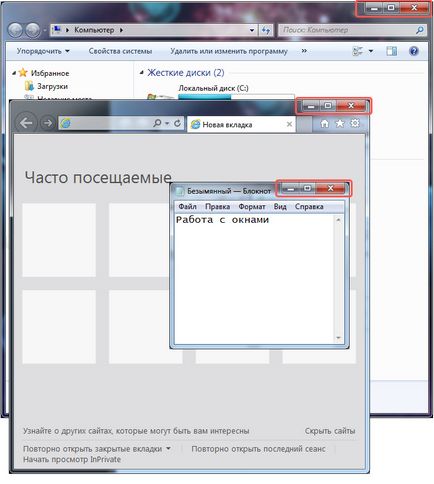Viewport: 434px width, 484px height.
Task: Open the Файл menu in Notepad
Action: [187, 207]
